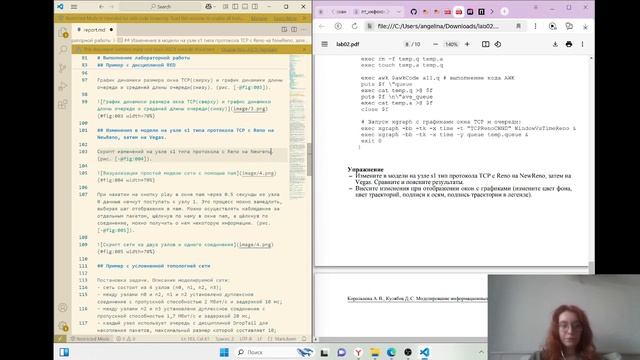Rotate the PDF counterclockwise
The image size is (640, 360).
(498, 44)
